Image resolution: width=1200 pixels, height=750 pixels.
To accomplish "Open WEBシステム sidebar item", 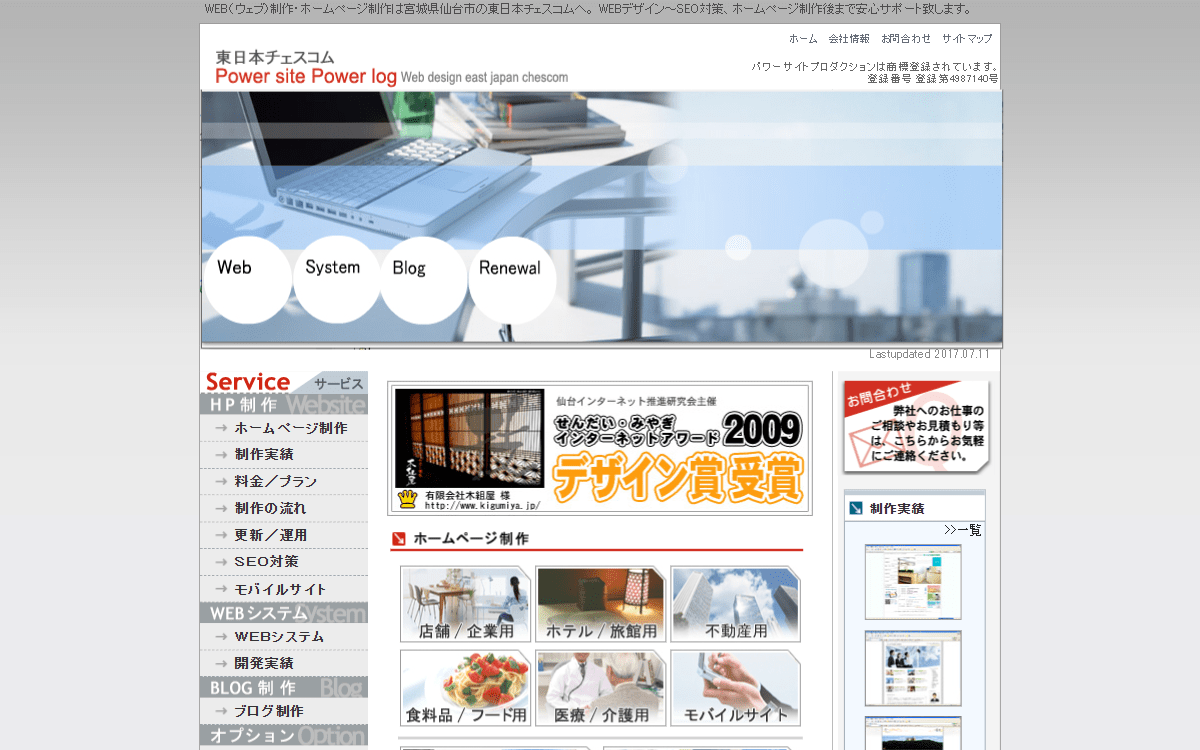I will pos(284,637).
